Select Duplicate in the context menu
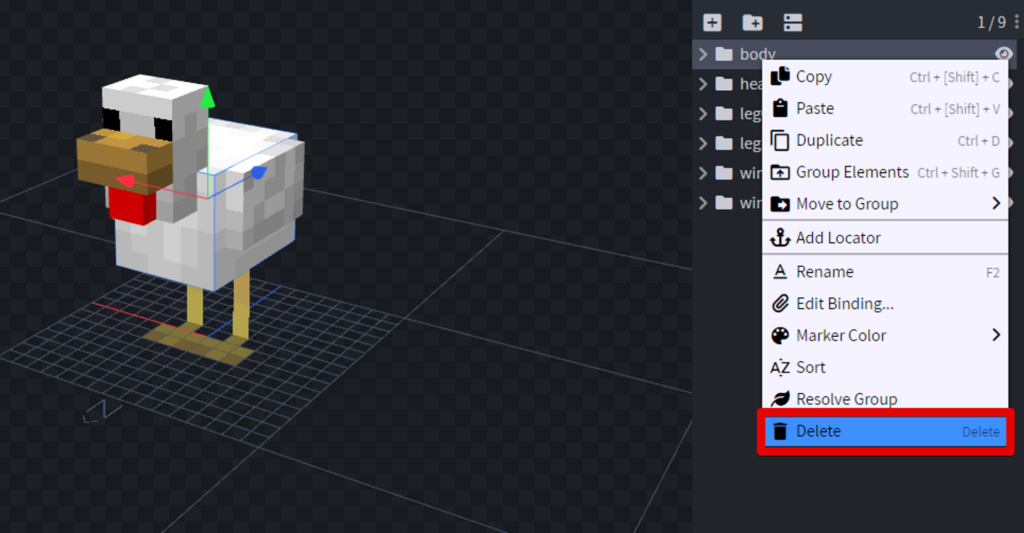This screenshot has width=1024, height=533. coord(829,141)
